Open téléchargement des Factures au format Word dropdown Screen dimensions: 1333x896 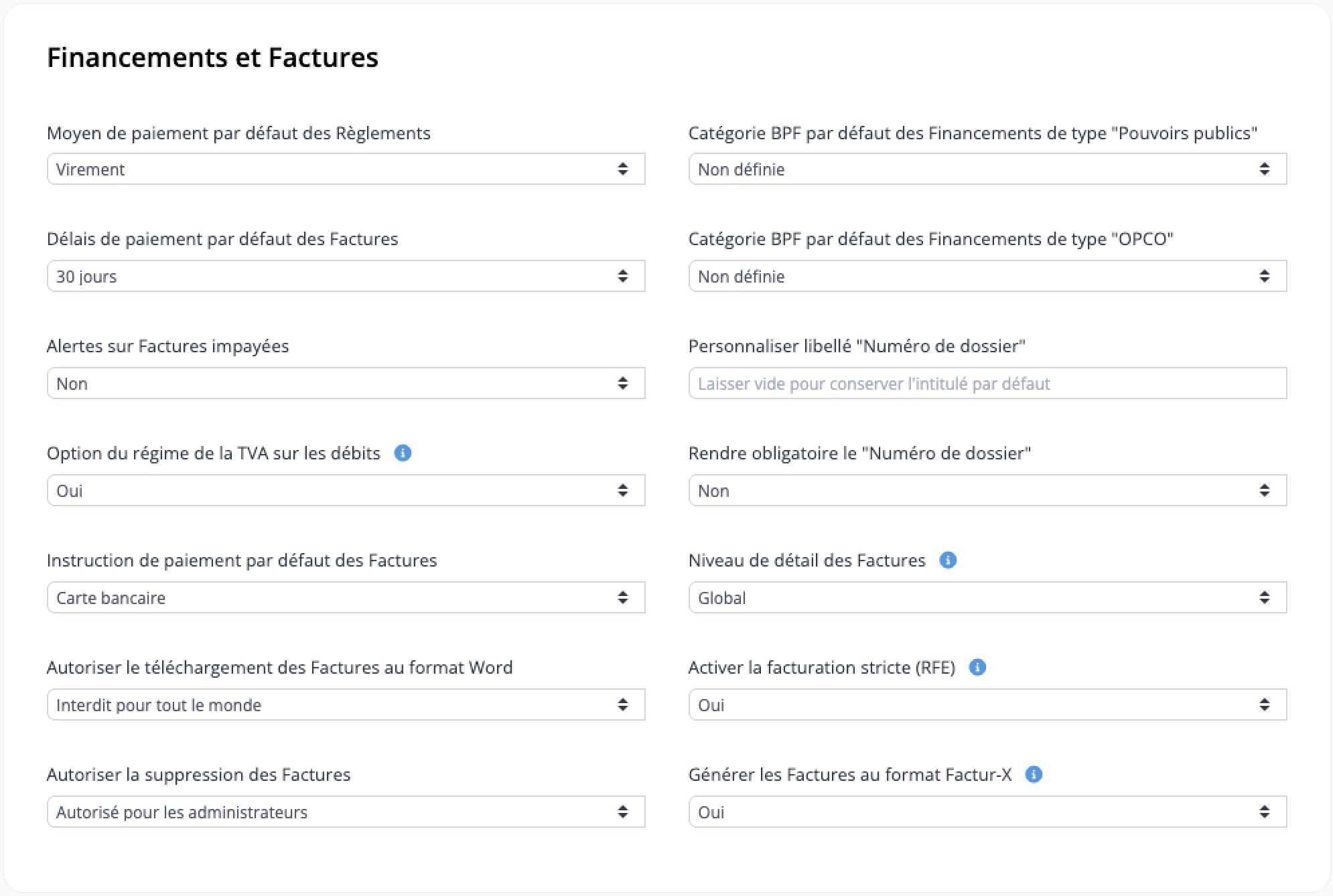click(x=346, y=704)
